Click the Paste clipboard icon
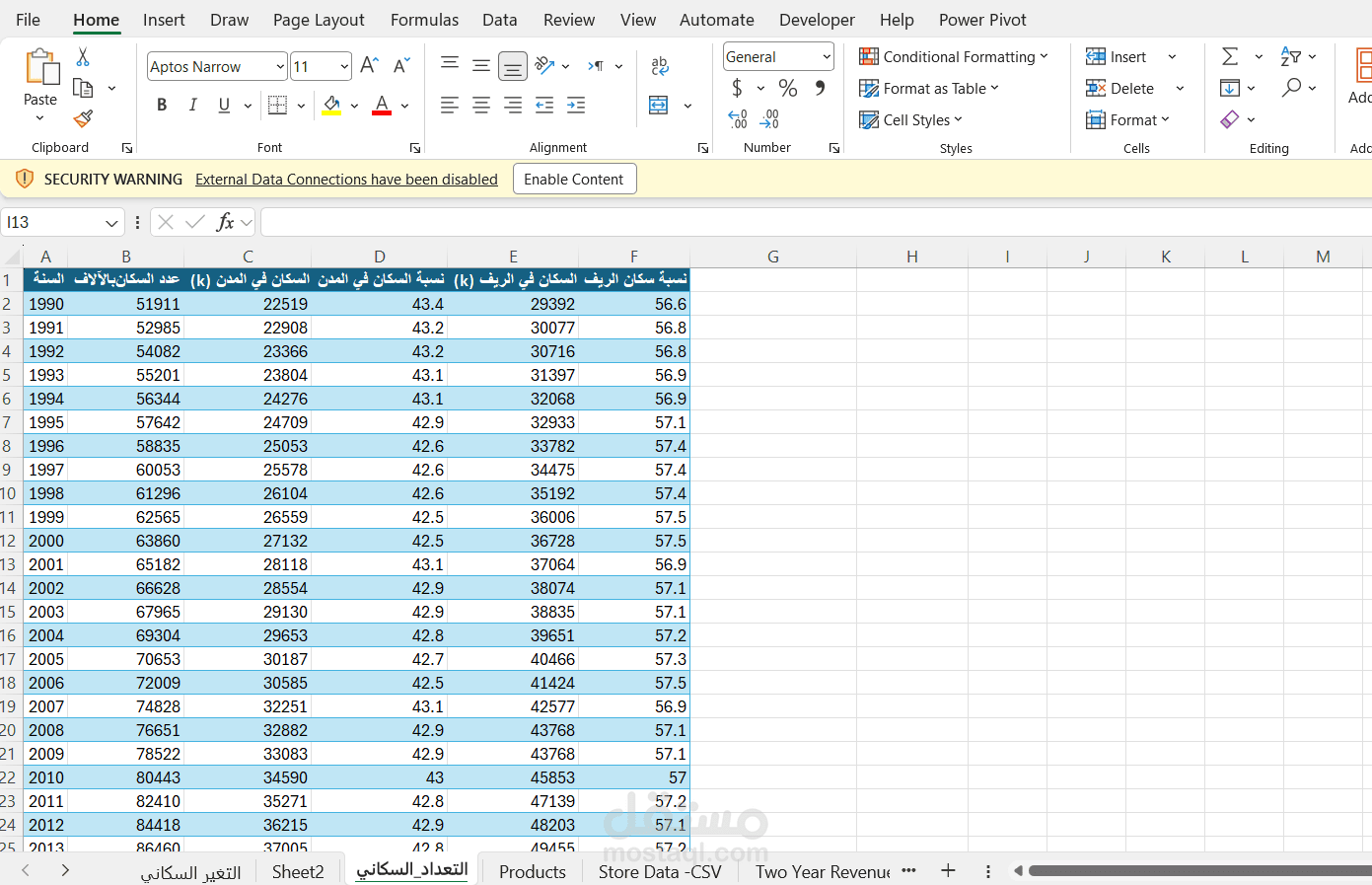 (40, 67)
